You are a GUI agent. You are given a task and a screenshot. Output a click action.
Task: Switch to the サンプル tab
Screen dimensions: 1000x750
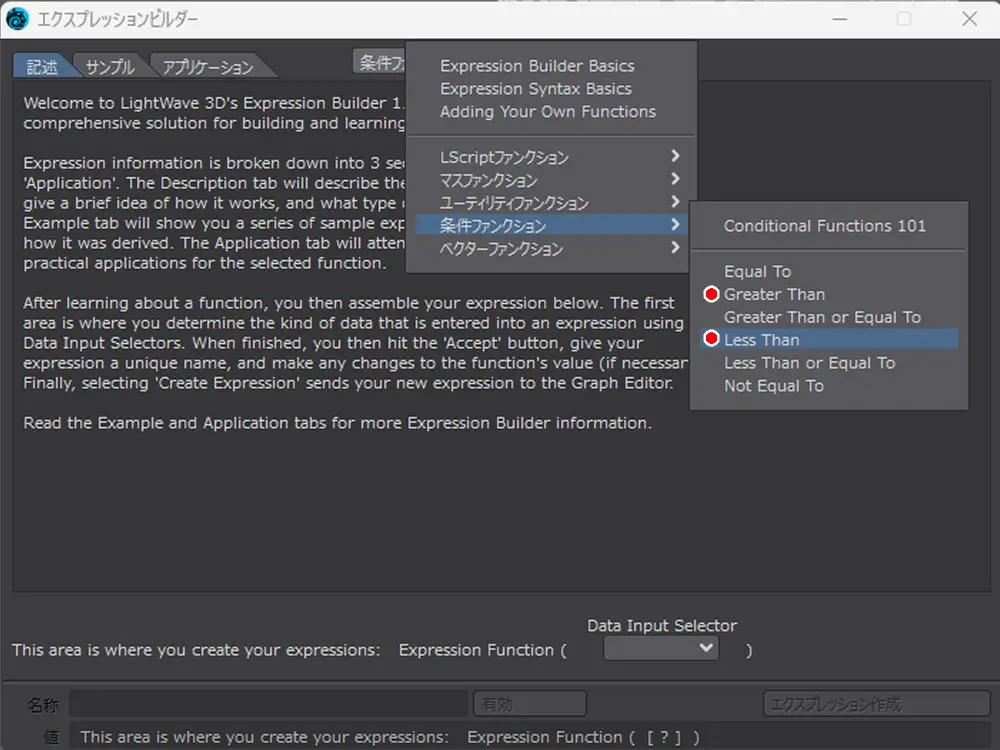point(110,67)
